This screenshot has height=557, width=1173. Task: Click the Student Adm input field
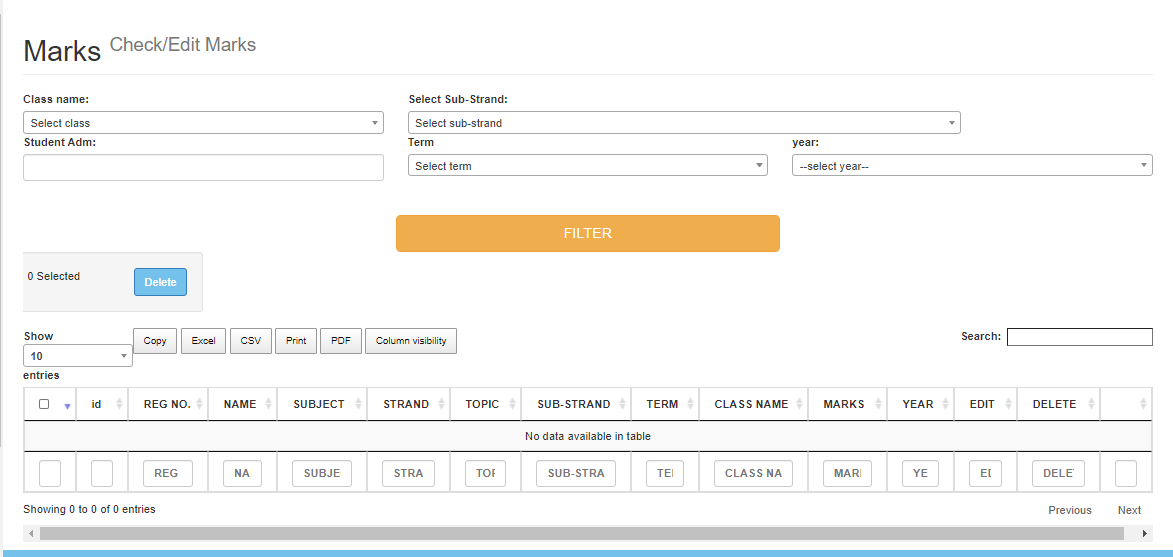203,167
